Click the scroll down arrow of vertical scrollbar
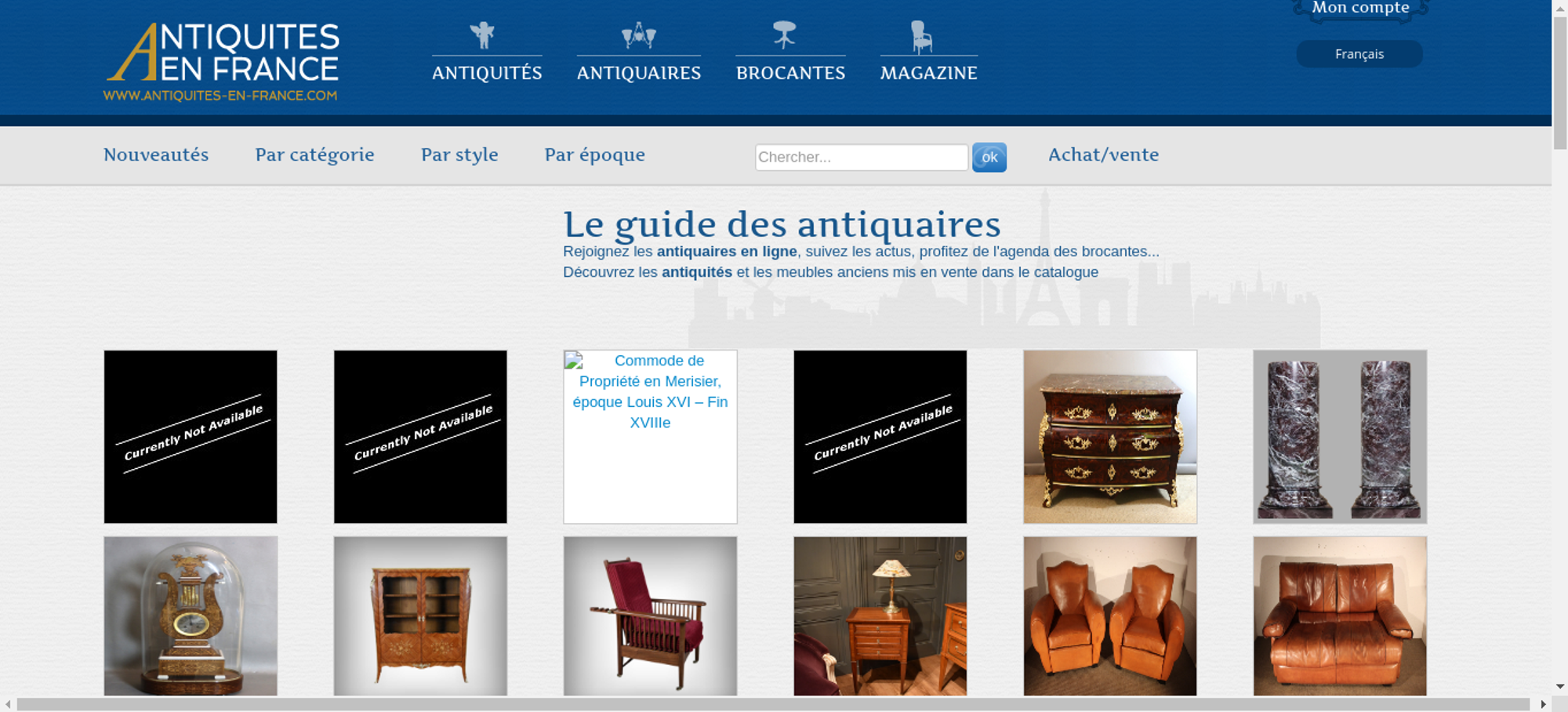The image size is (1568, 712). point(1560,686)
